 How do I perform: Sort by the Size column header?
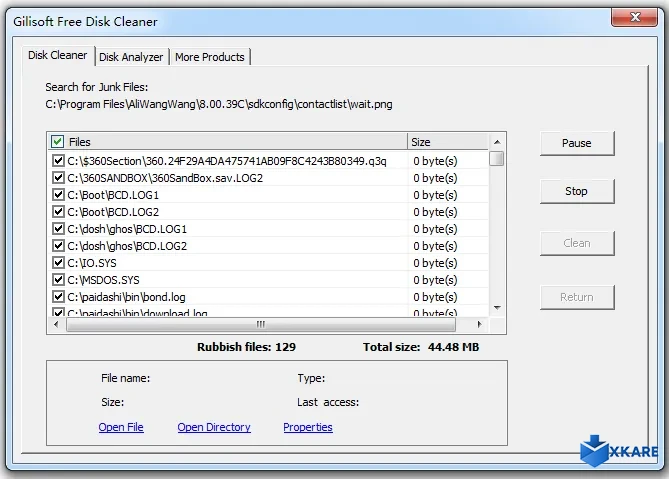click(x=448, y=142)
